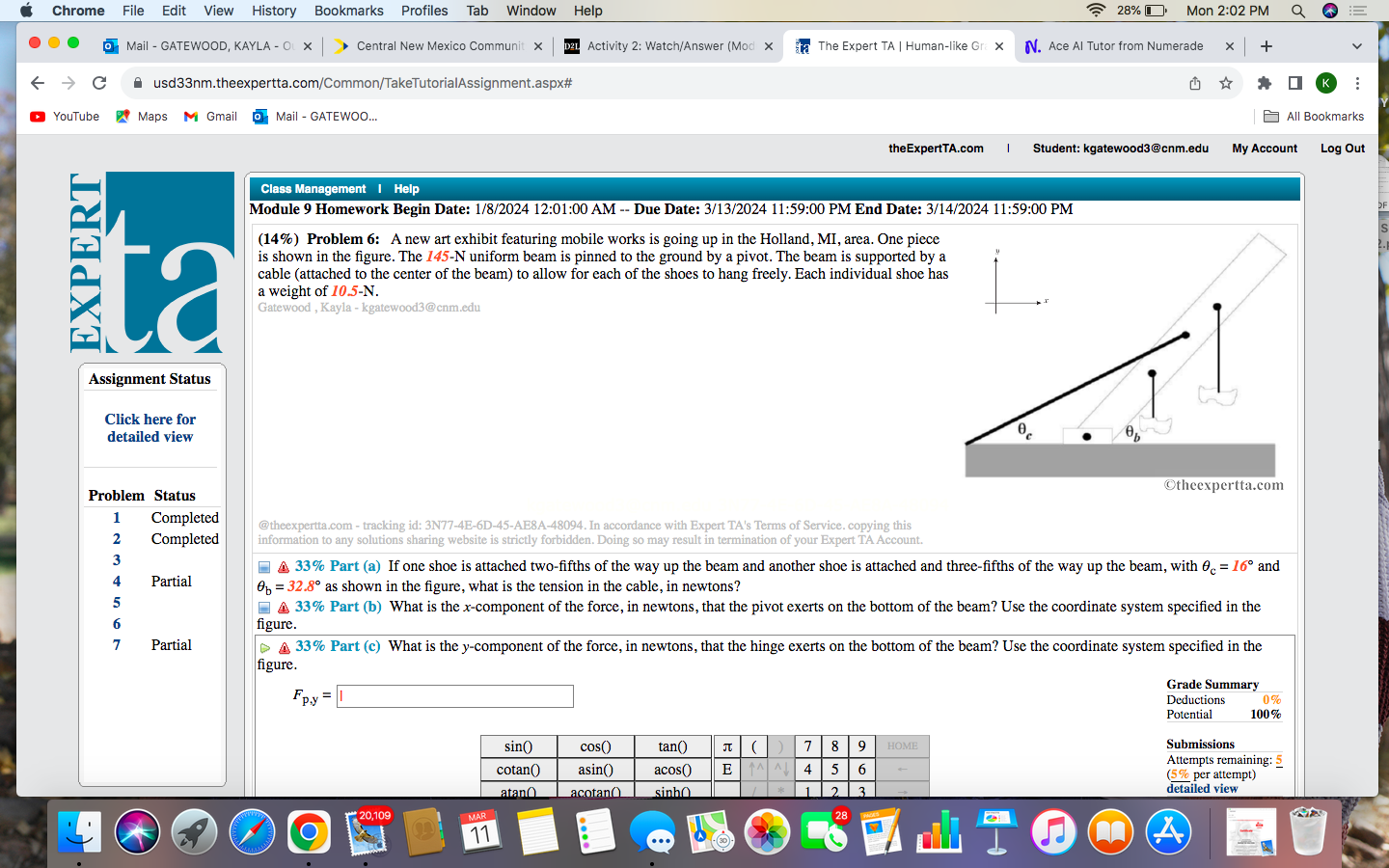This screenshot has width=1389, height=868.
Task: Open Maps app in the Dock
Action: [x=710, y=831]
